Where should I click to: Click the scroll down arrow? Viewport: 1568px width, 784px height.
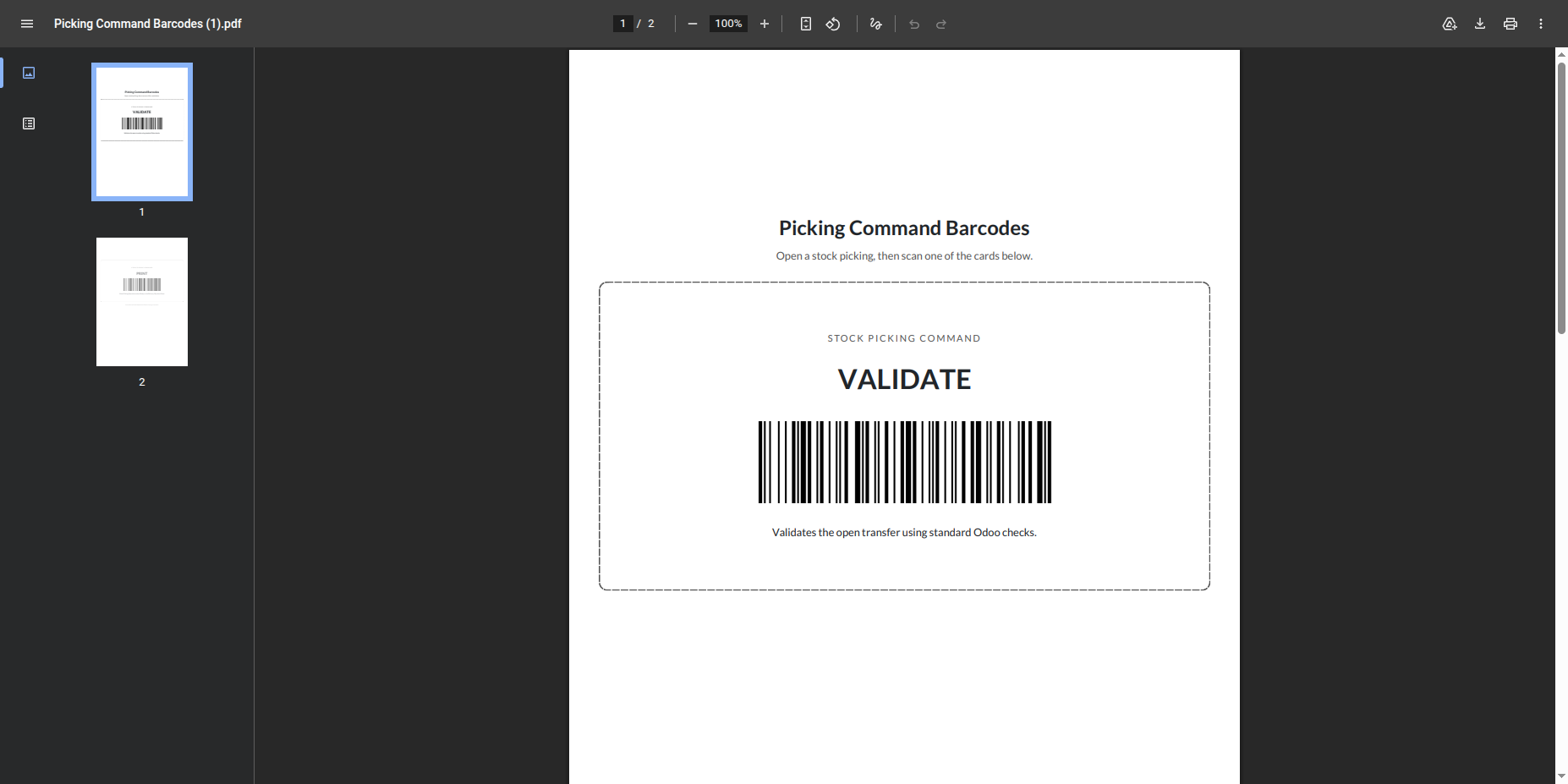[x=1561, y=776]
